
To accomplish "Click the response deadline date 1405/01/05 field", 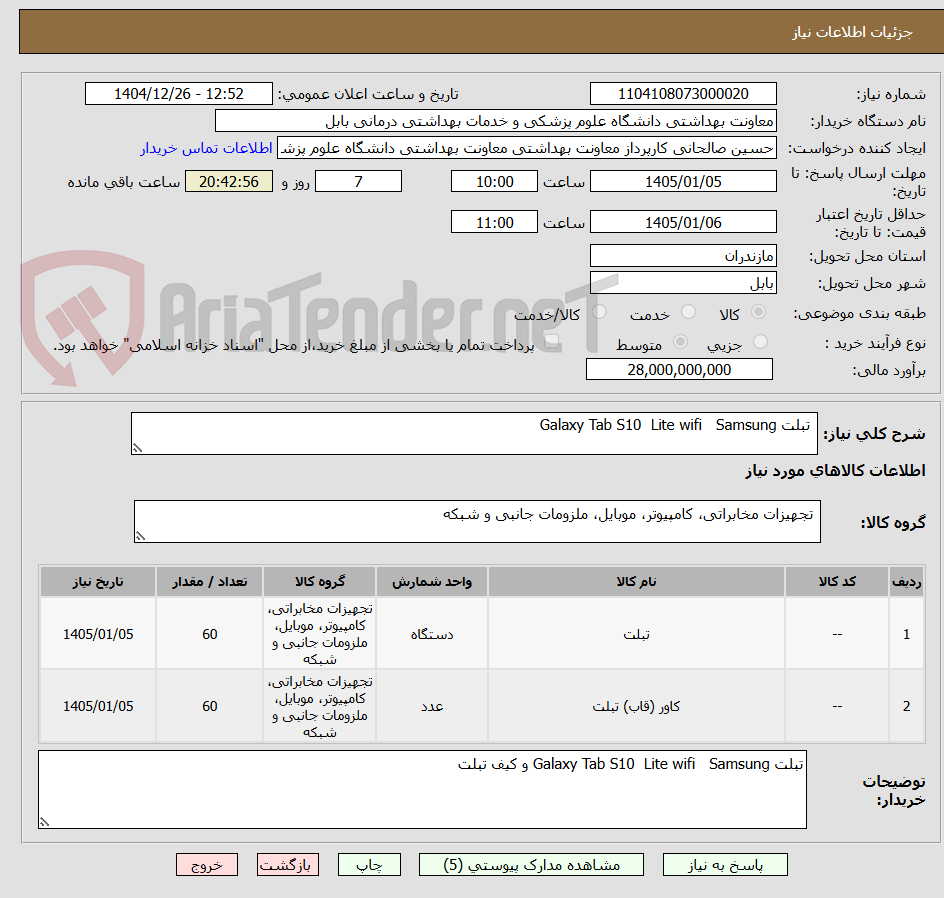I will click(683, 181).
